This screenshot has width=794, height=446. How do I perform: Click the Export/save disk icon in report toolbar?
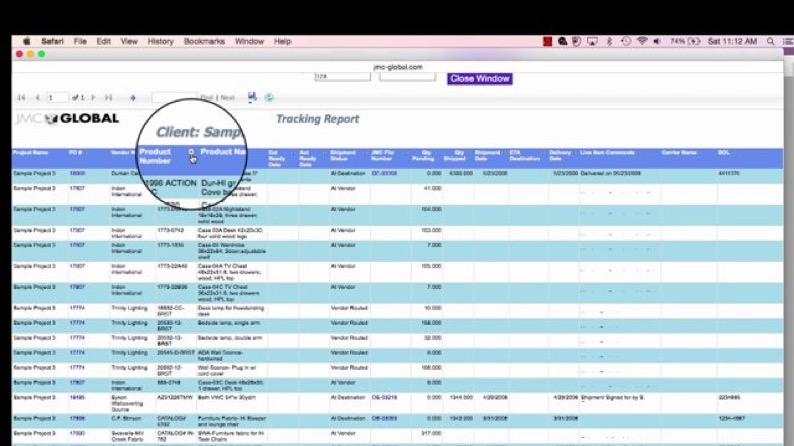[252, 97]
